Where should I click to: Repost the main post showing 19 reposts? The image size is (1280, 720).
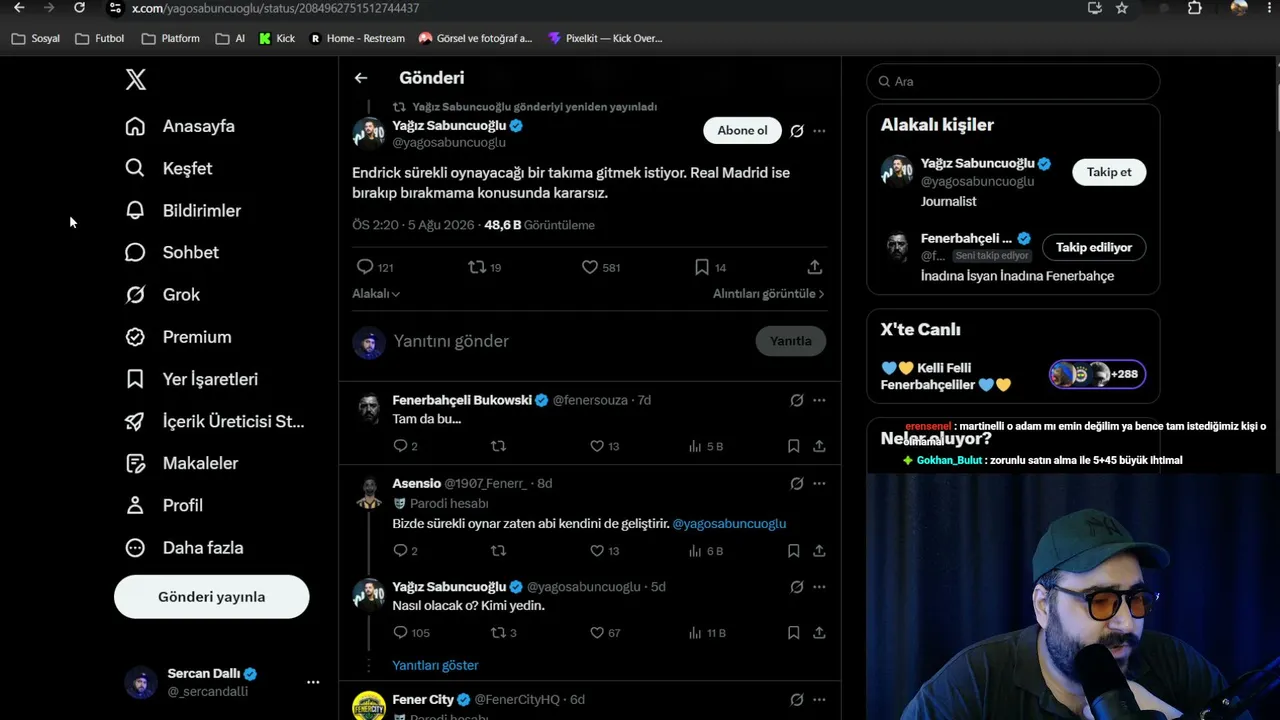tap(478, 267)
